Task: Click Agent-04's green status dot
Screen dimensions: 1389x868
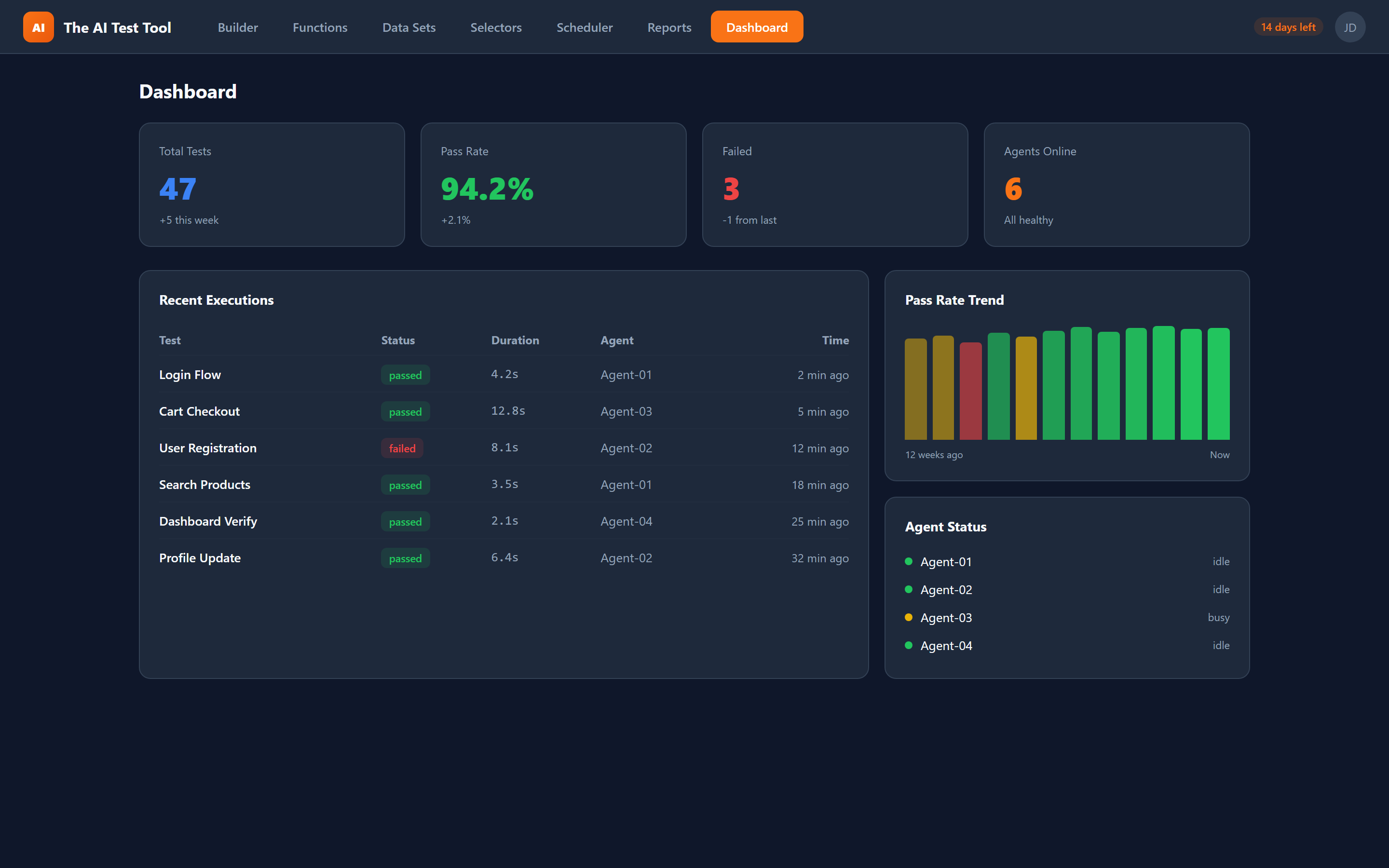Action: pos(909,645)
